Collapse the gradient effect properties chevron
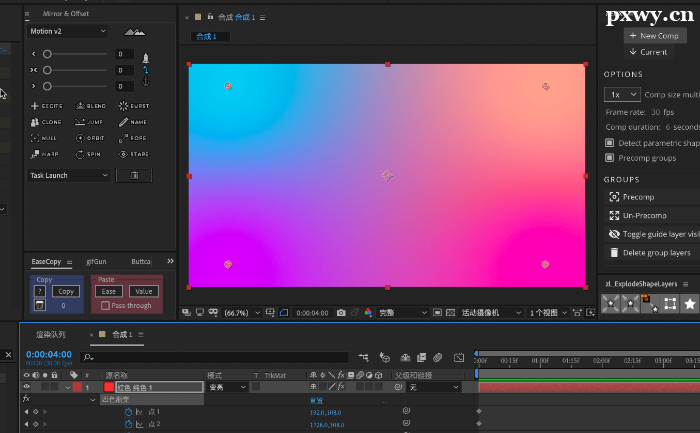 coord(92,400)
